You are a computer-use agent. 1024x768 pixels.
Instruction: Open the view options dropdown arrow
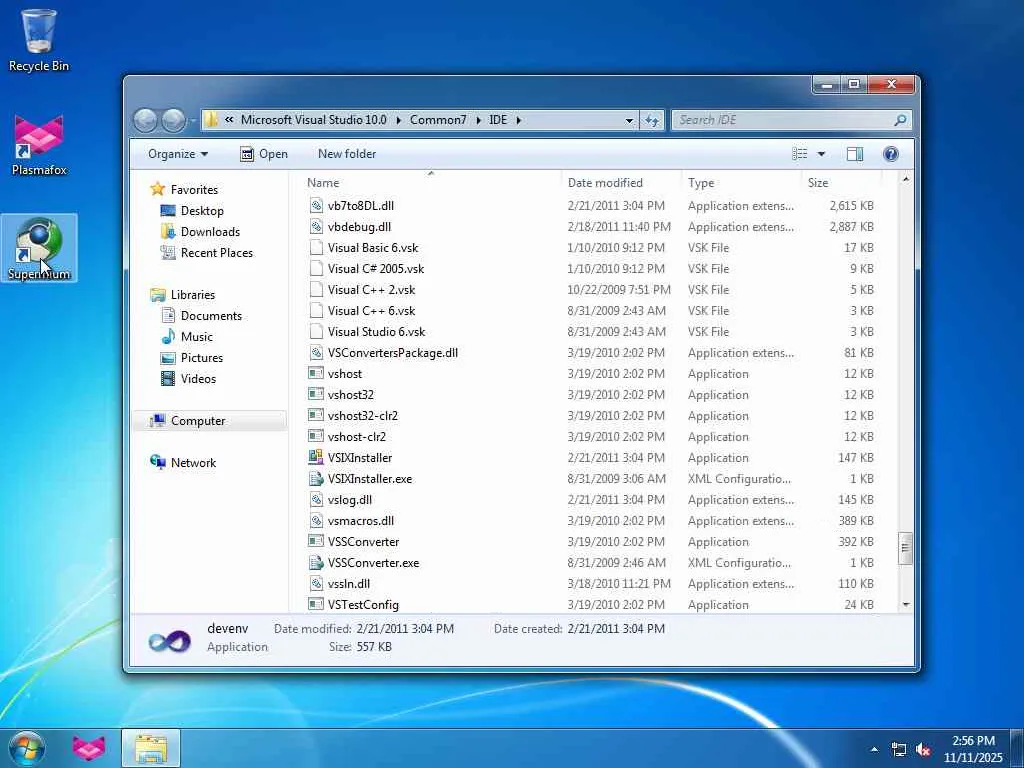(821, 154)
